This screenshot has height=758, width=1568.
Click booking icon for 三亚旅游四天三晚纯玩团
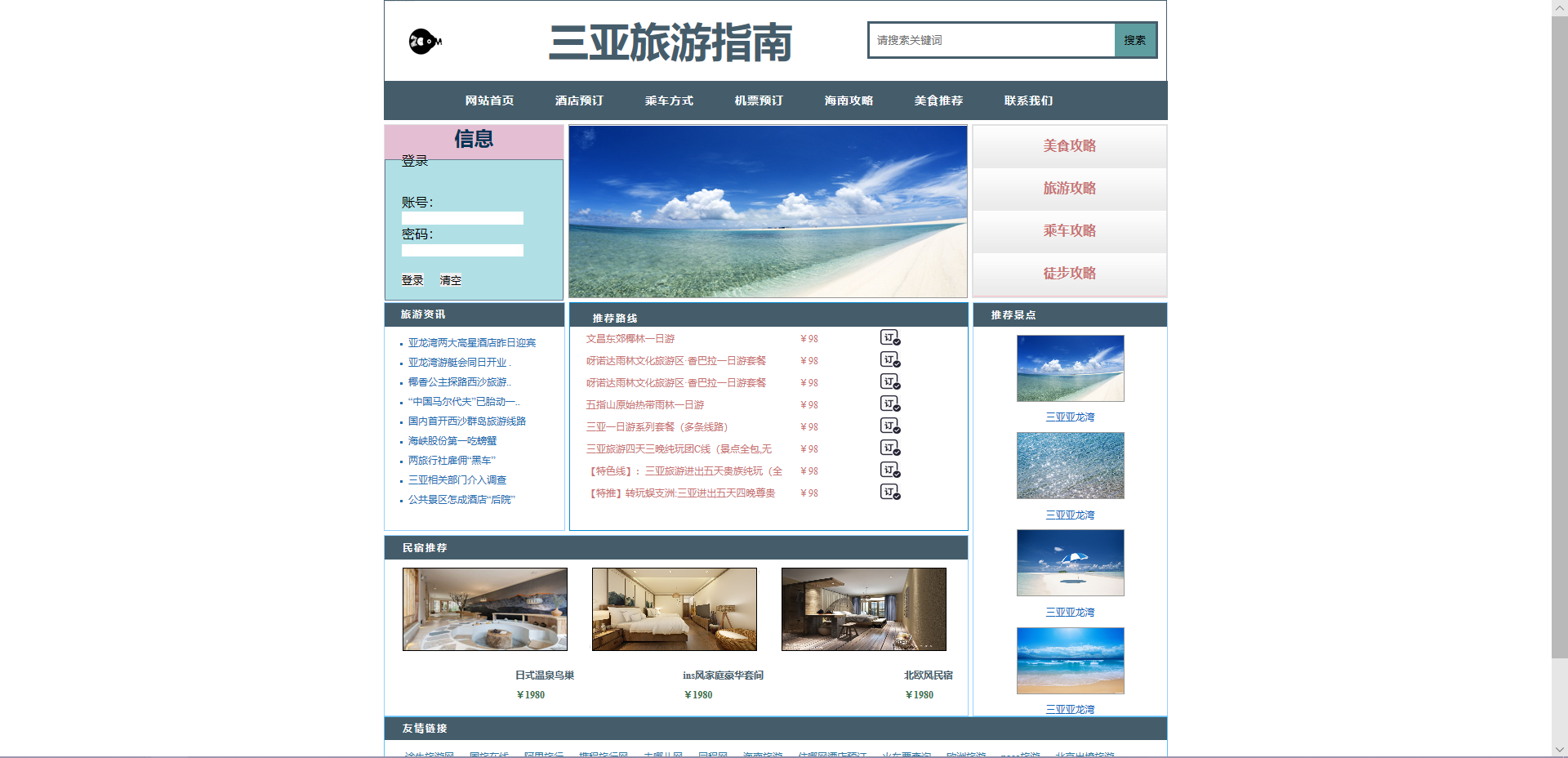pyautogui.click(x=889, y=448)
